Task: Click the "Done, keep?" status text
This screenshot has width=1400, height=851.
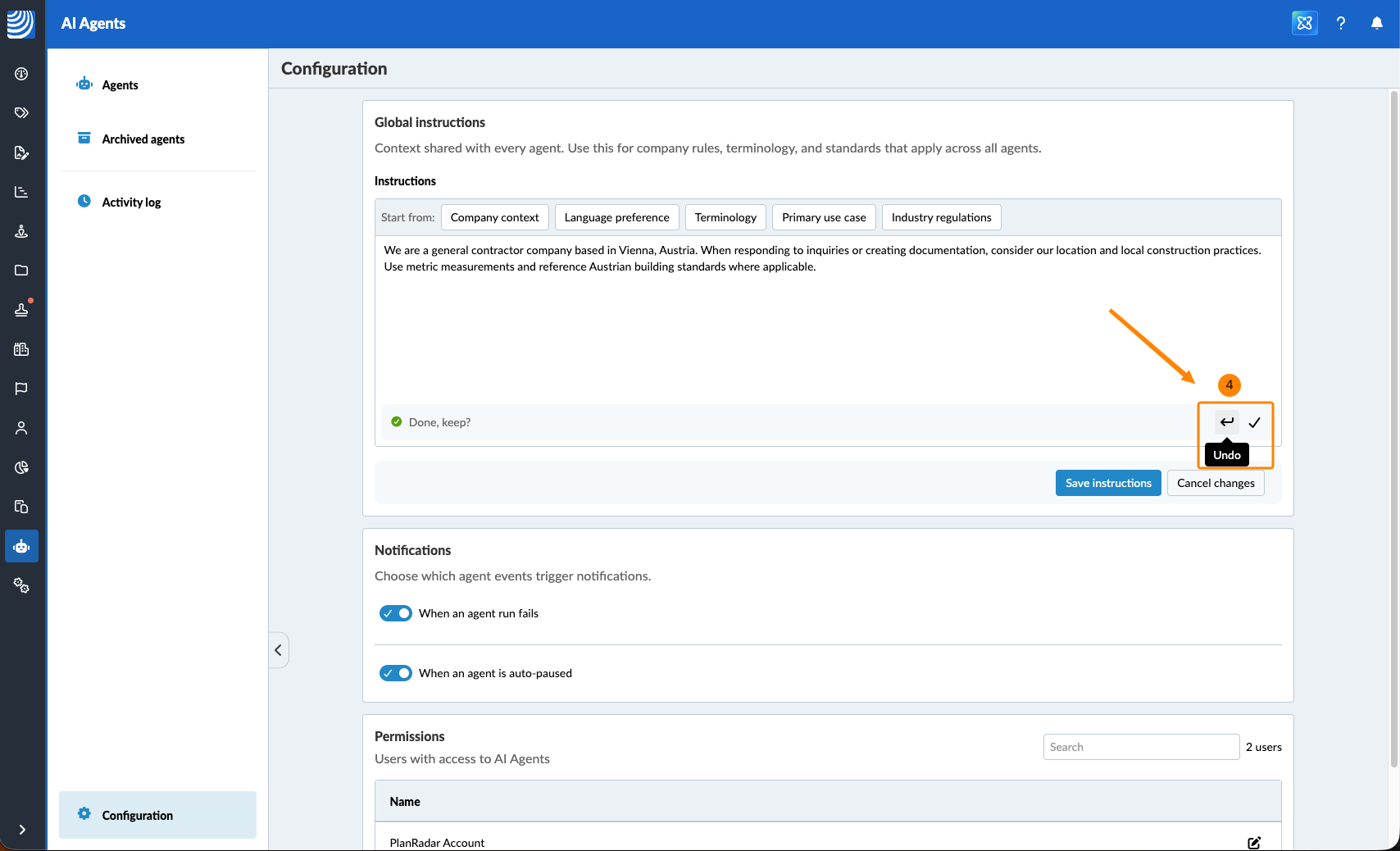Action: (439, 422)
